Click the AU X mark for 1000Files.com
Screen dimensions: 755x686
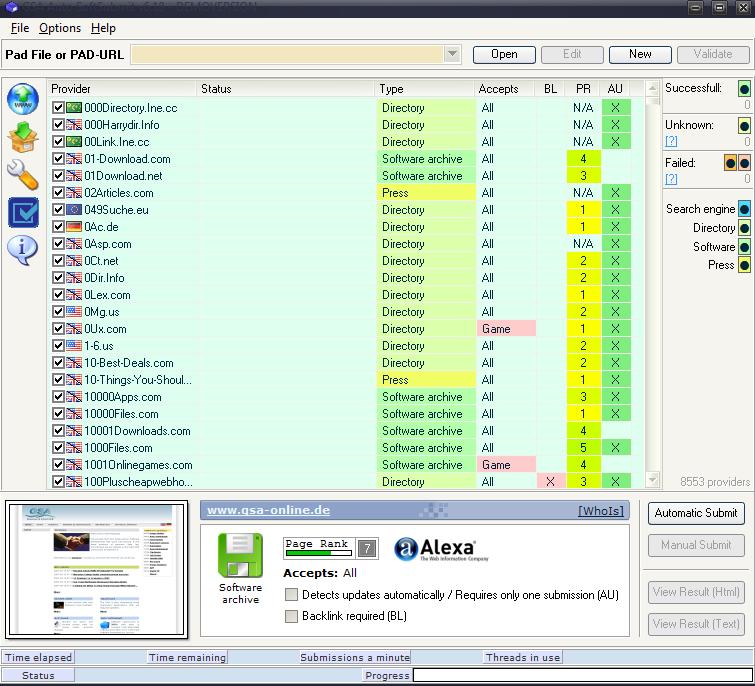615,448
